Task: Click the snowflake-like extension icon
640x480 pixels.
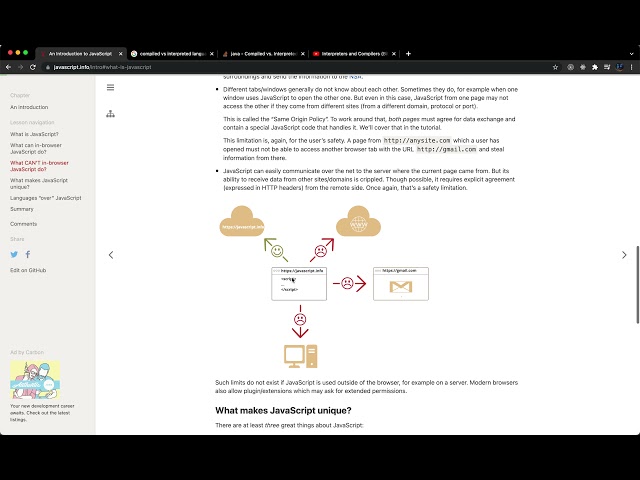Action: (583, 67)
